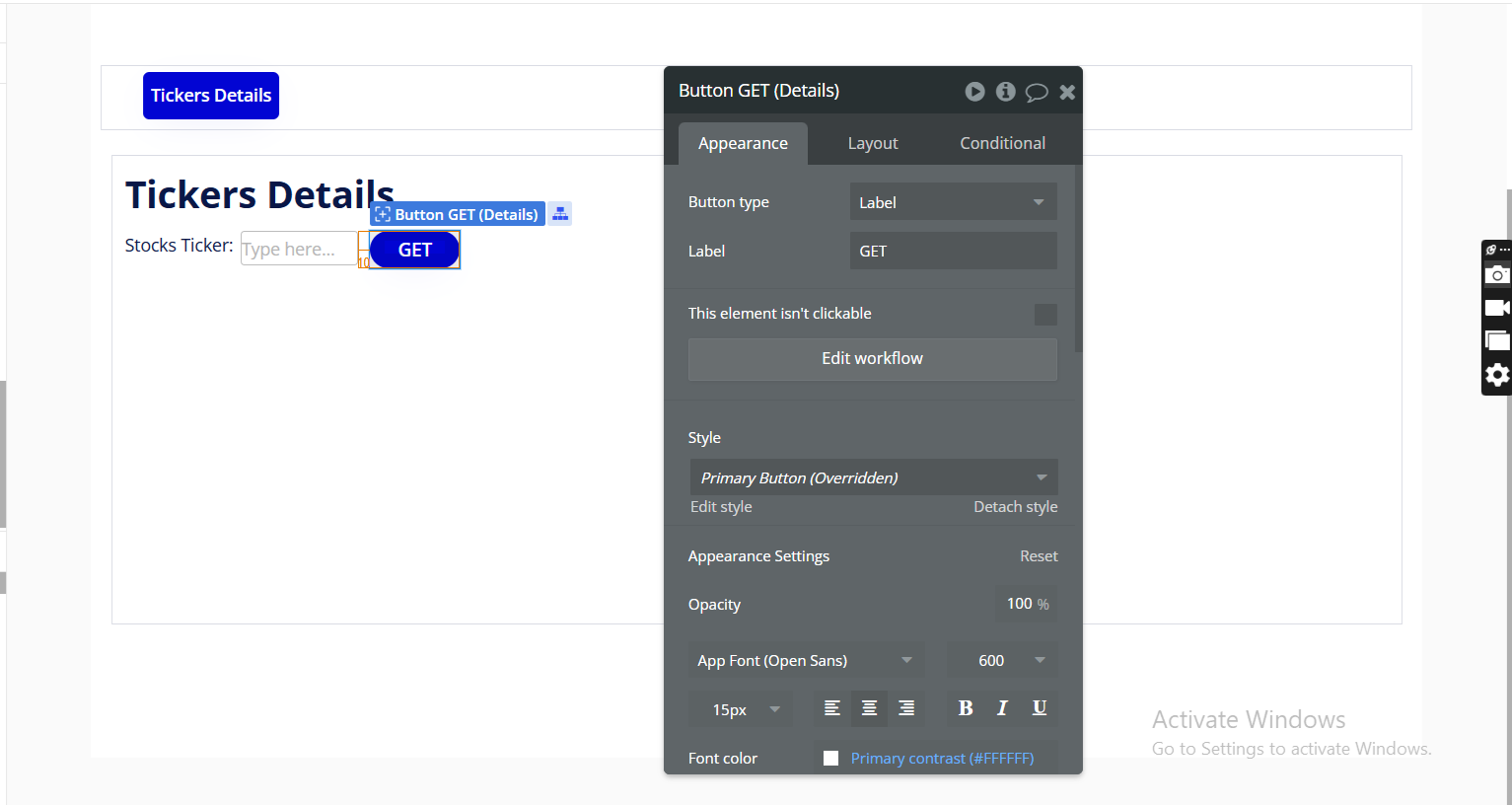The width and height of the screenshot is (1512, 805).
Task: Select the 'Stocks Ticker:' text element
Action: (x=179, y=246)
